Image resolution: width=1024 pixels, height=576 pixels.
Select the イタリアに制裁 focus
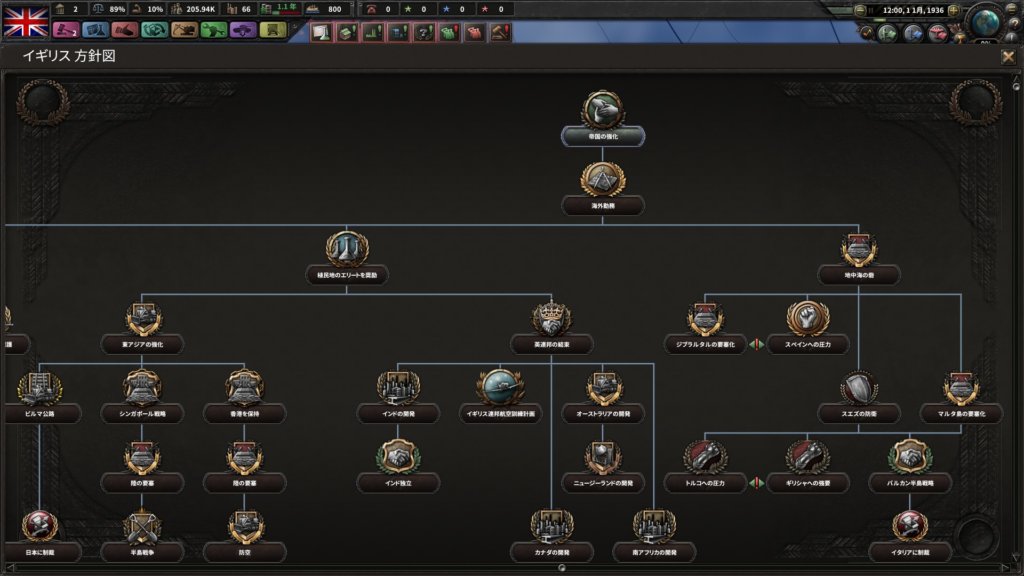pos(910,535)
